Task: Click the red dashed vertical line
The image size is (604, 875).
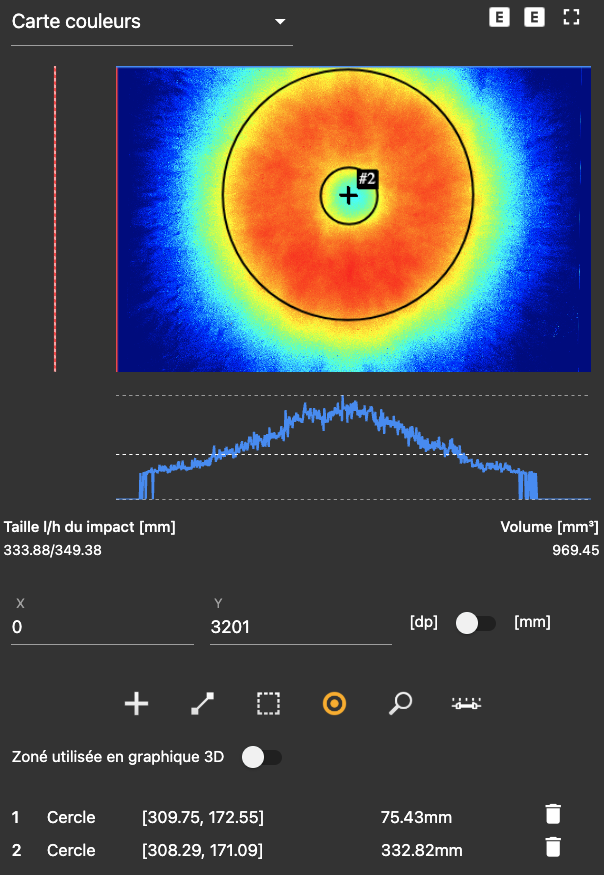Action: pyautogui.click(x=55, y=218)
